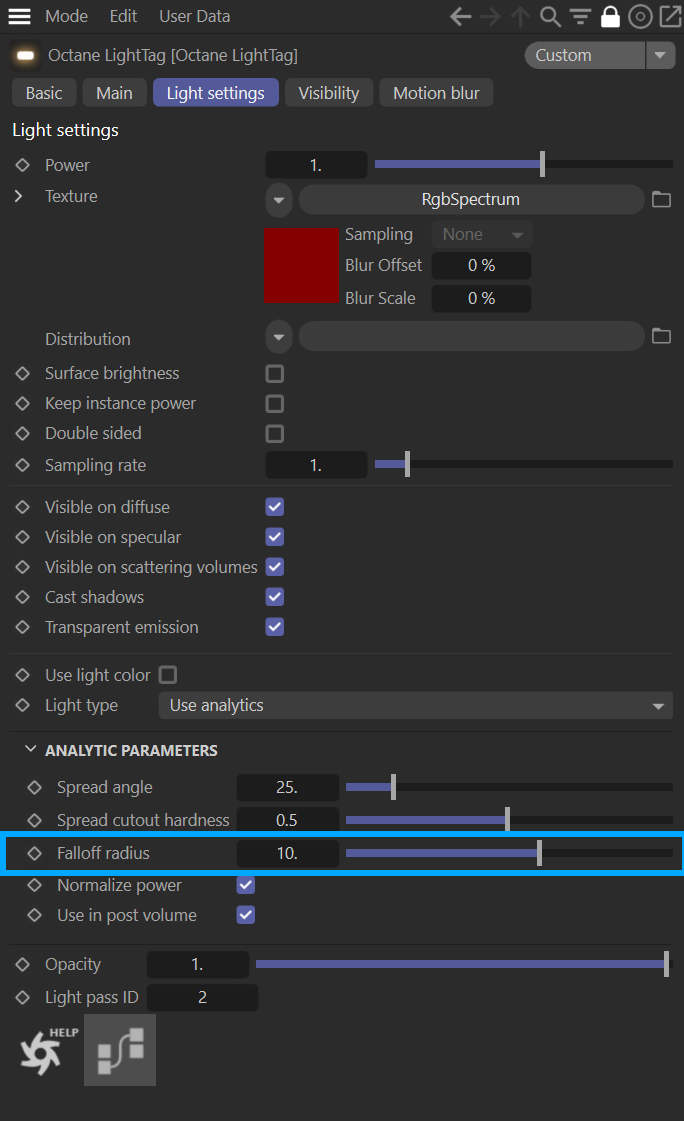
Task: Disable the Cast shadows checkbox
Action: point(275,597)
